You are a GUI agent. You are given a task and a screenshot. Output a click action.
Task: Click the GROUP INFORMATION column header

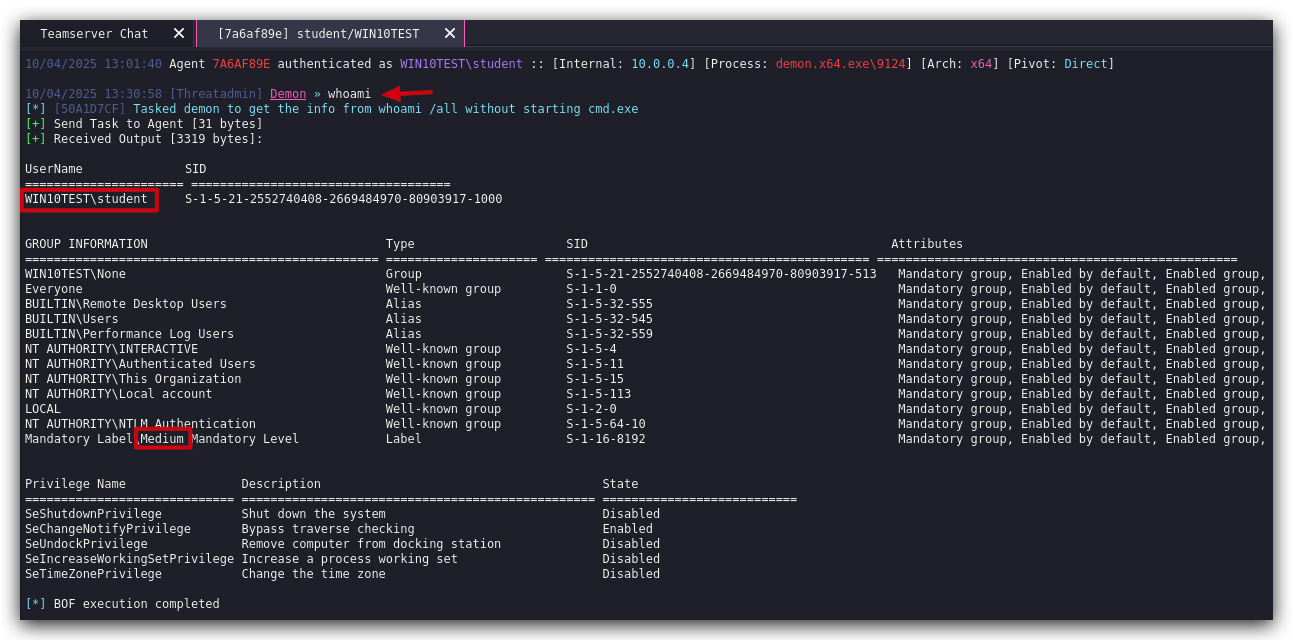(x=86, y=244)
